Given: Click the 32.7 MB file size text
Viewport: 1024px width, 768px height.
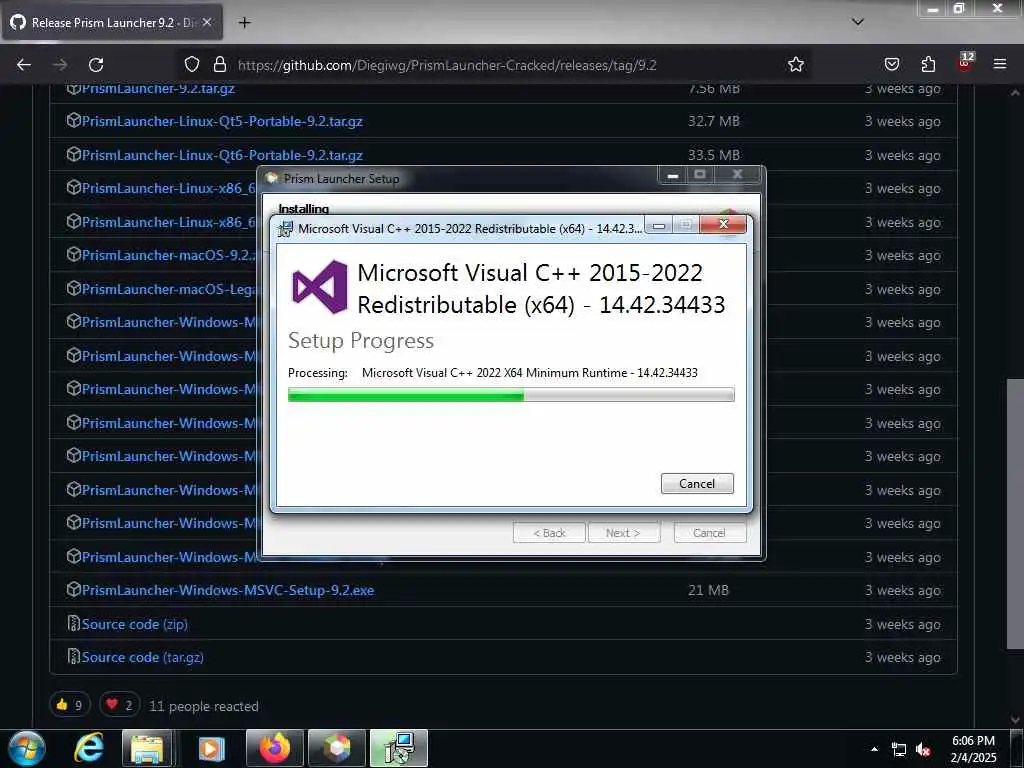Looking at the screenshot, I should pos(713,121).
